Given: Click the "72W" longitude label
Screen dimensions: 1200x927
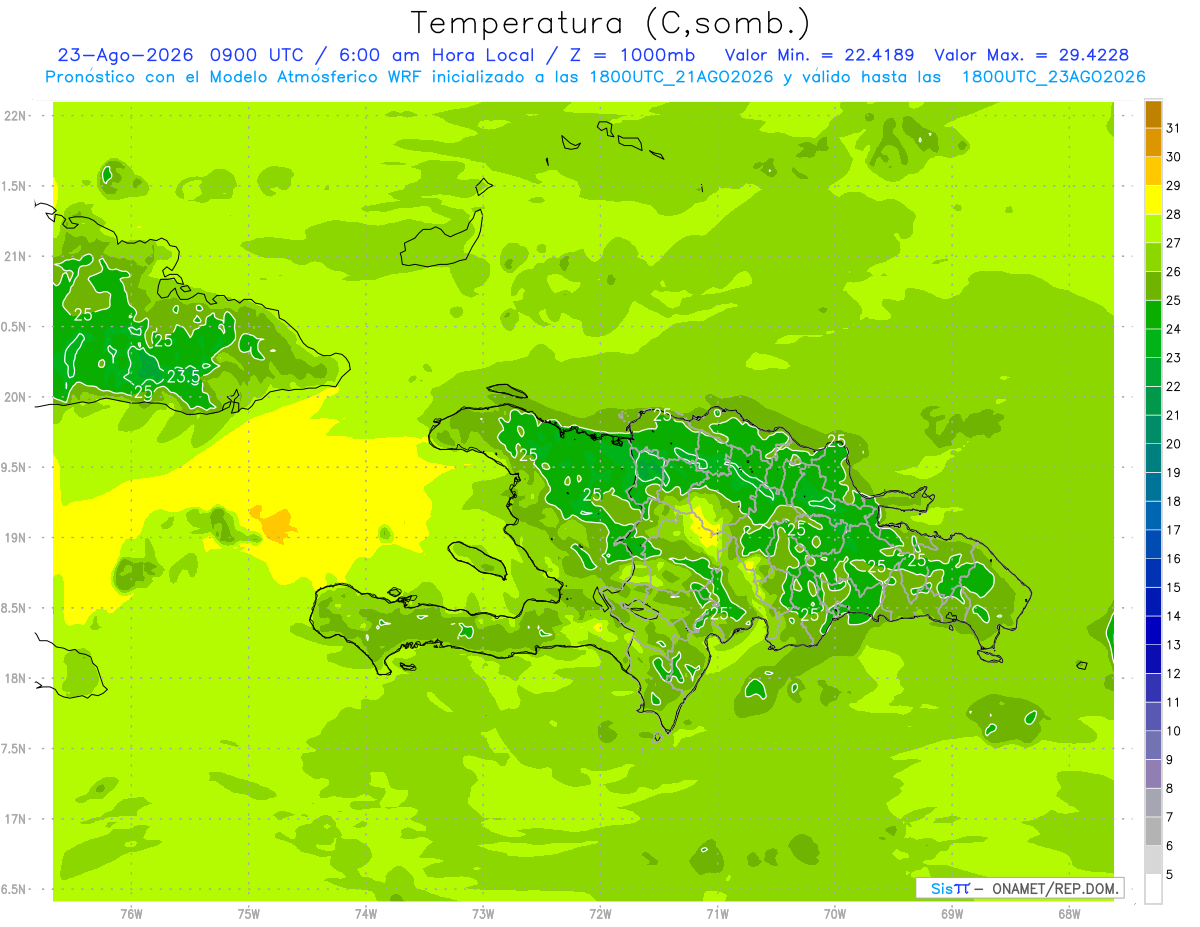Looking at the screenshot, I should 600,913.
